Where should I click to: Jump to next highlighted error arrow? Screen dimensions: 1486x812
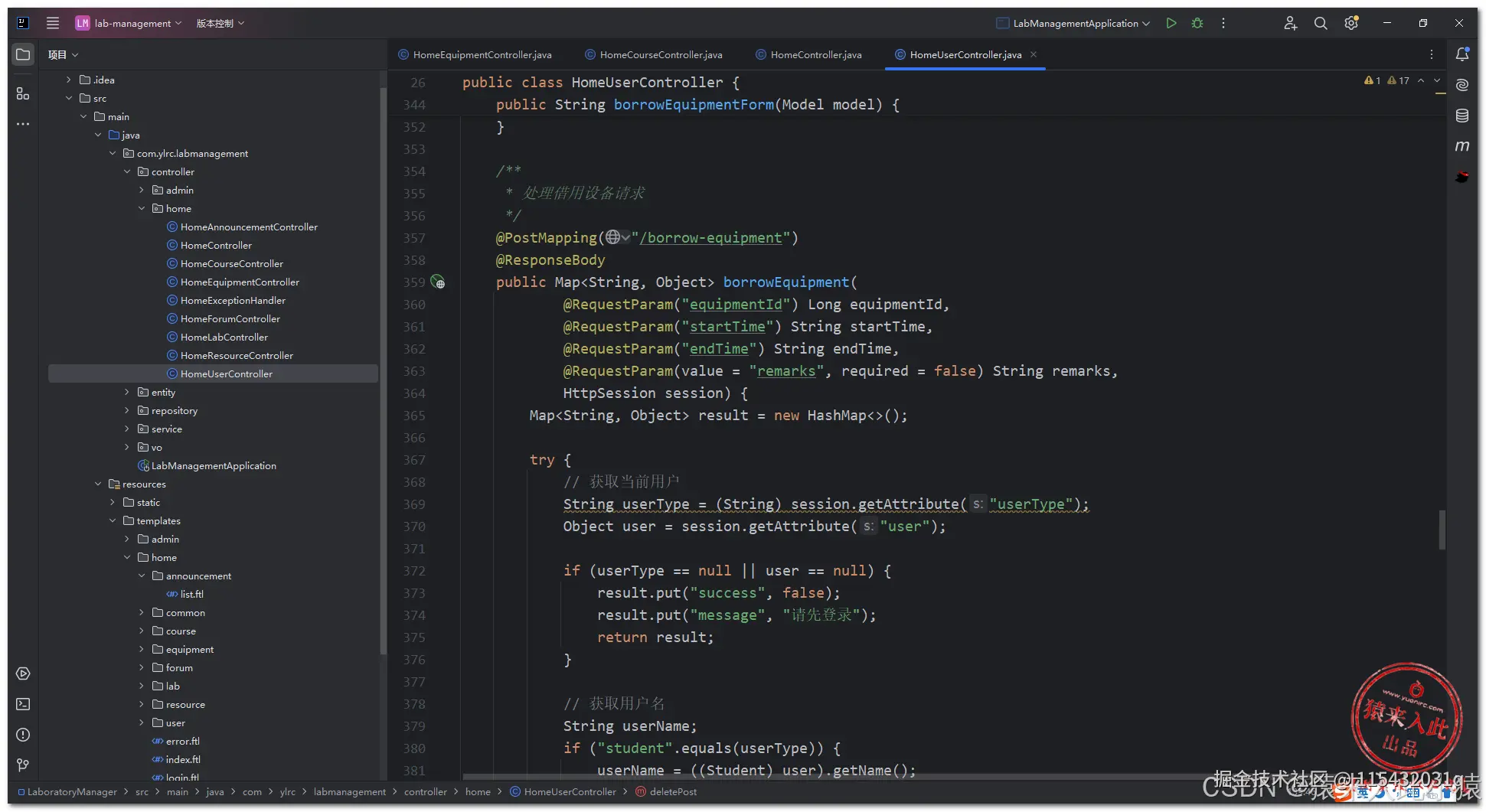[1437, 80]
